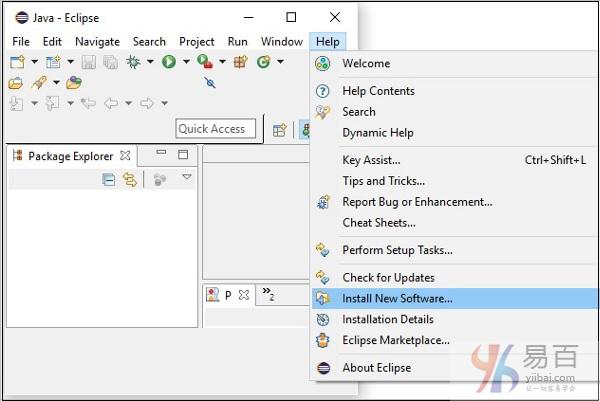Screen dimensions: 600x401
Task: Click the flashlight Search toolbar icon
Action: [39, 83]
